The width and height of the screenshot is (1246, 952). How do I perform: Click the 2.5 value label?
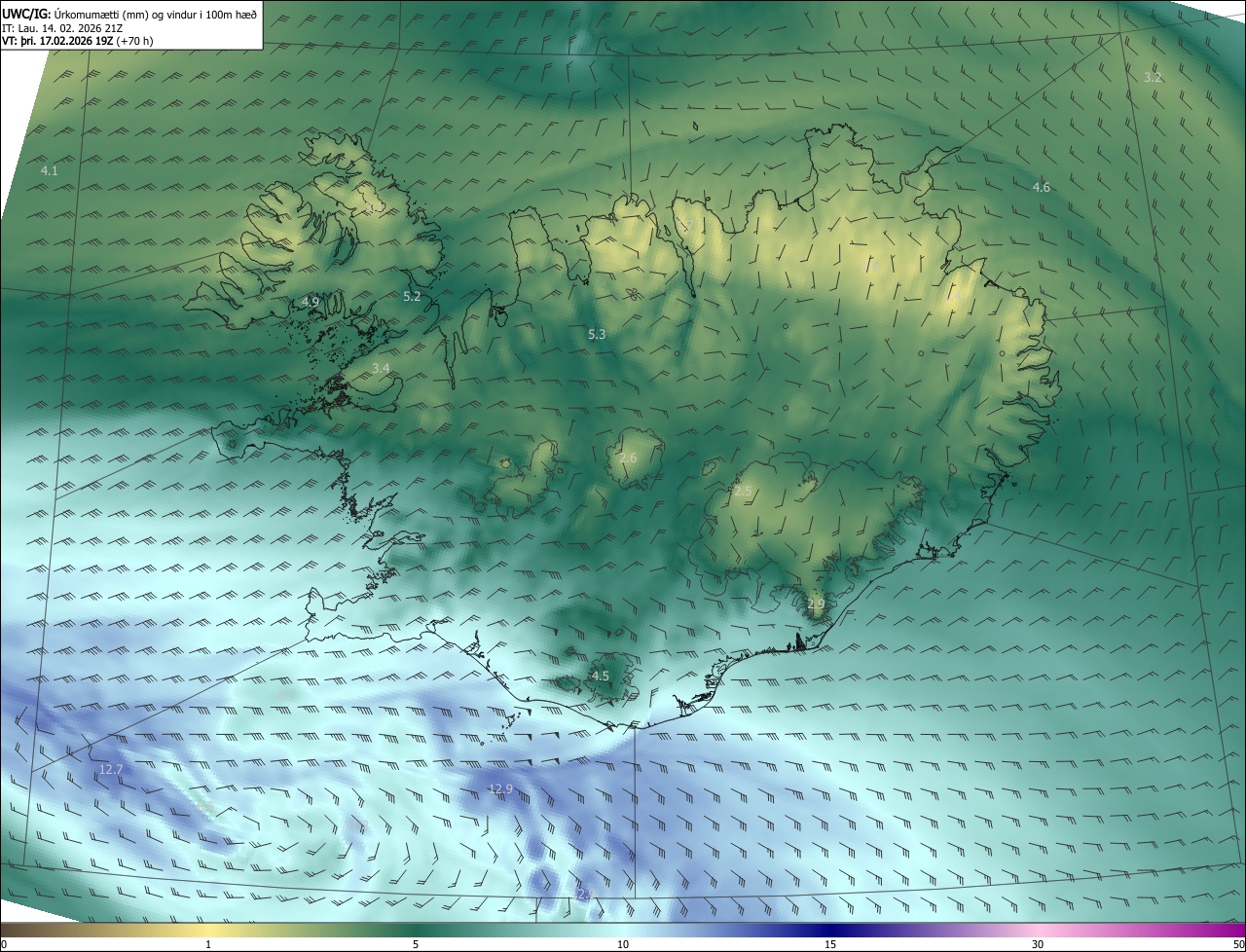[743, 492]
